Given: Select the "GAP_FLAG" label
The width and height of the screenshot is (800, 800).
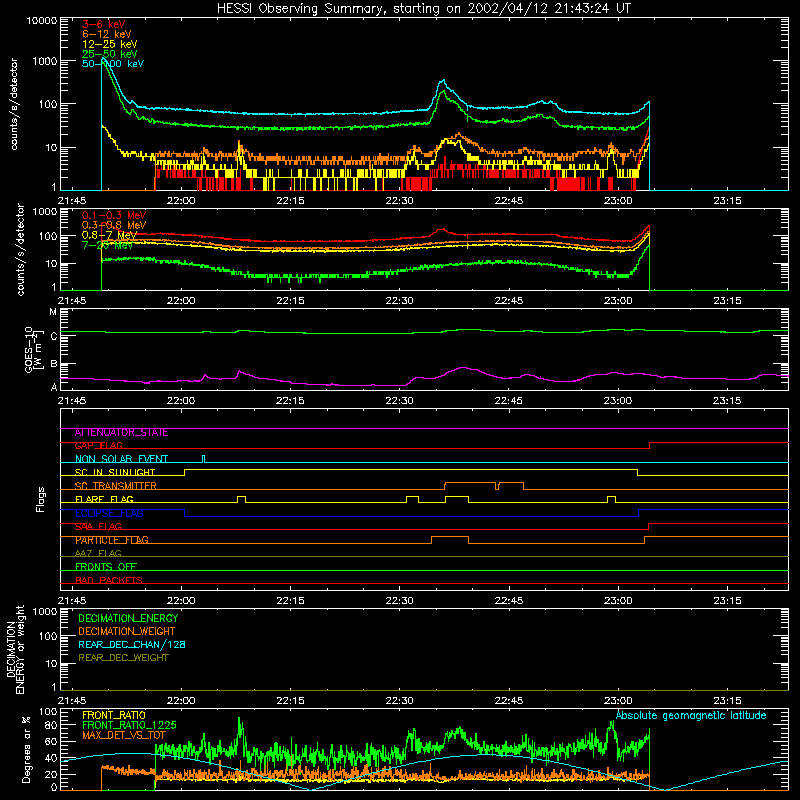Looking at the screenshot, I should (x=98, y=446).
